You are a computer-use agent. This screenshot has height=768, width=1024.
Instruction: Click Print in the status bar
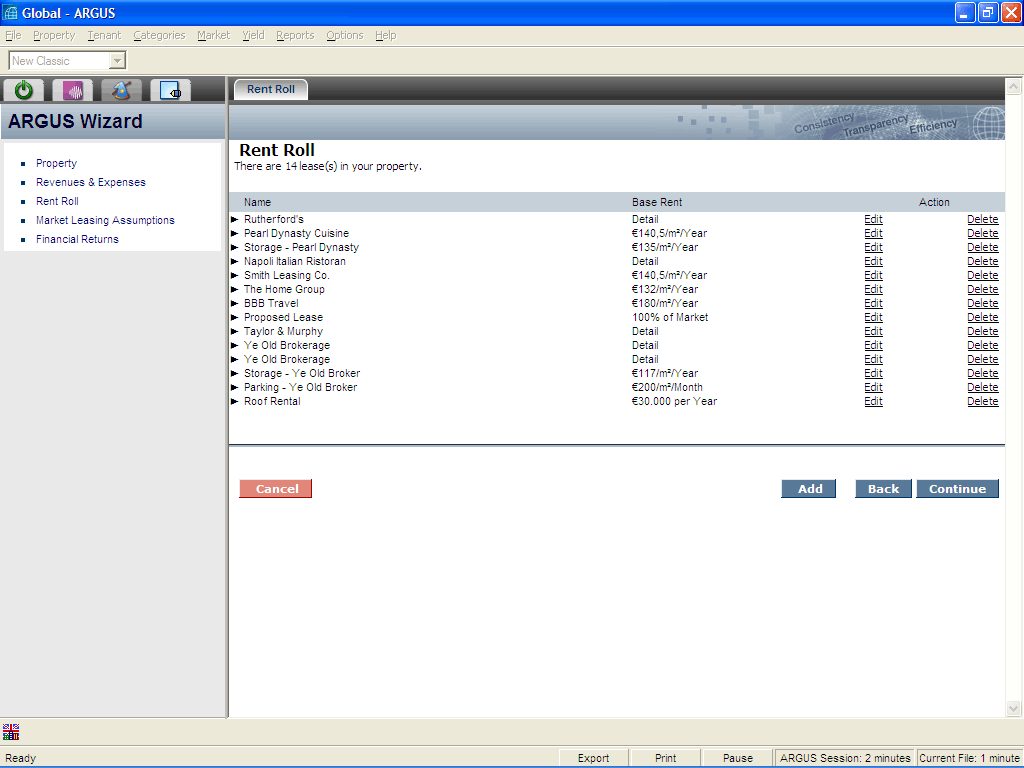(x=665, y=758)
